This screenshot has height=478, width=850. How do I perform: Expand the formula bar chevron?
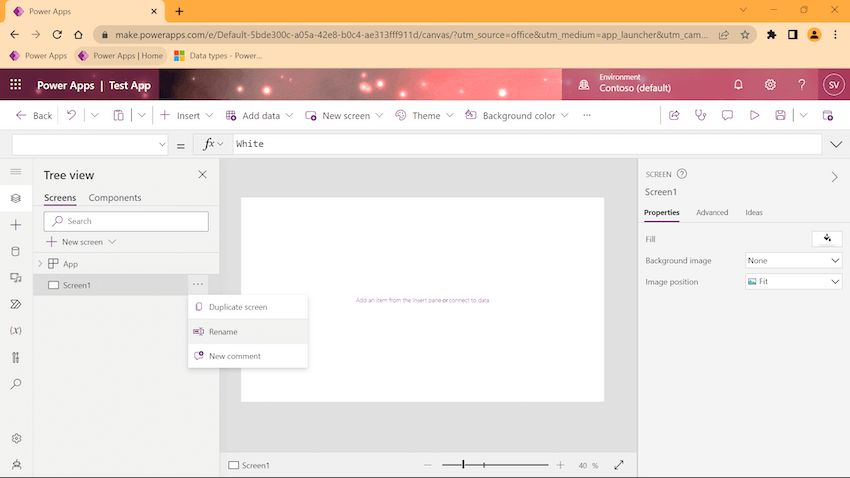pyautogui.click(x=836, y=144)
